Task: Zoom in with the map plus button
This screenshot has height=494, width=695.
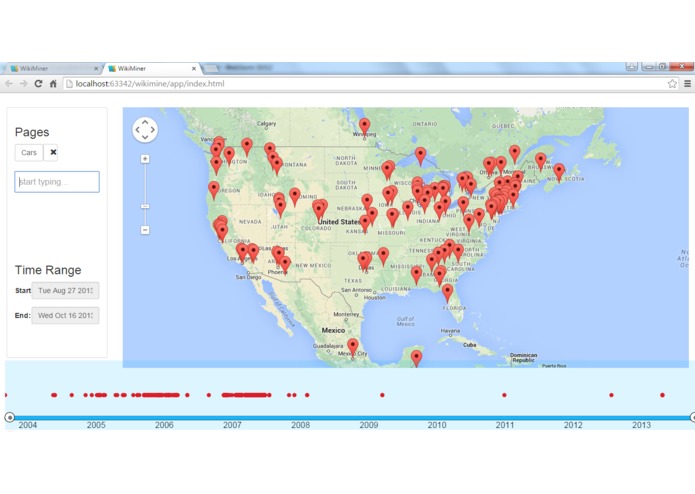Action: coord(145,159)
